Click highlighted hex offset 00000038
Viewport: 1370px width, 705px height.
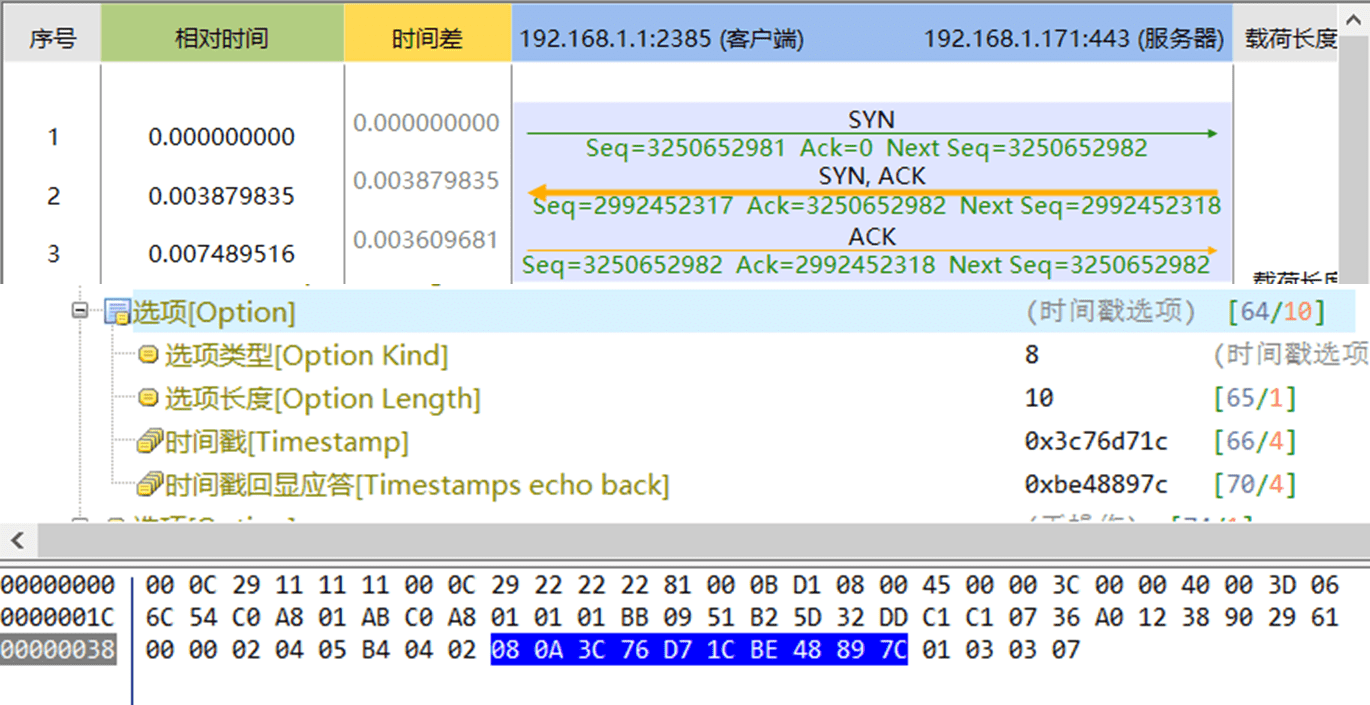[58, 650]
